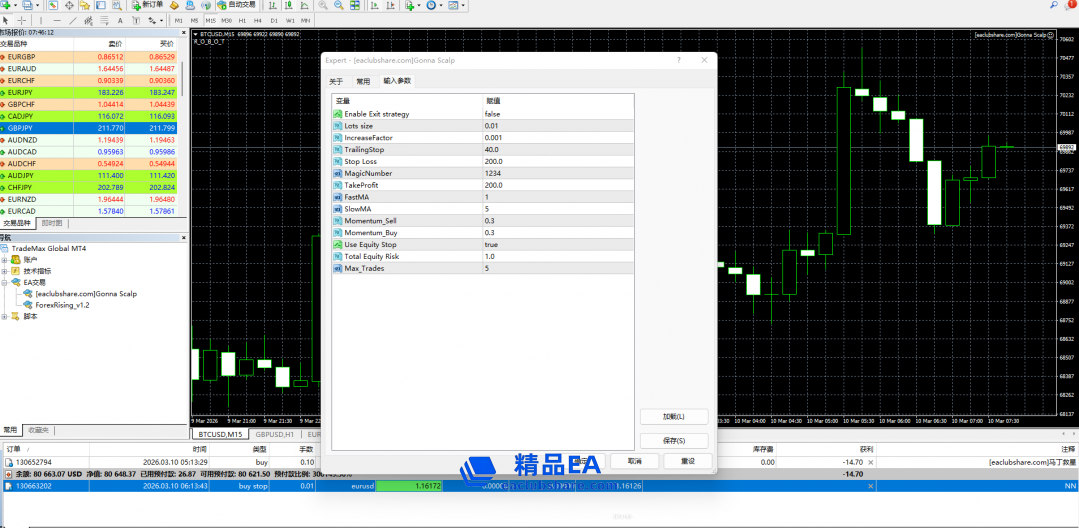Open the 常用 tab in Expert dialog
Screen dimensions: 1079x528
pos(363,81)
